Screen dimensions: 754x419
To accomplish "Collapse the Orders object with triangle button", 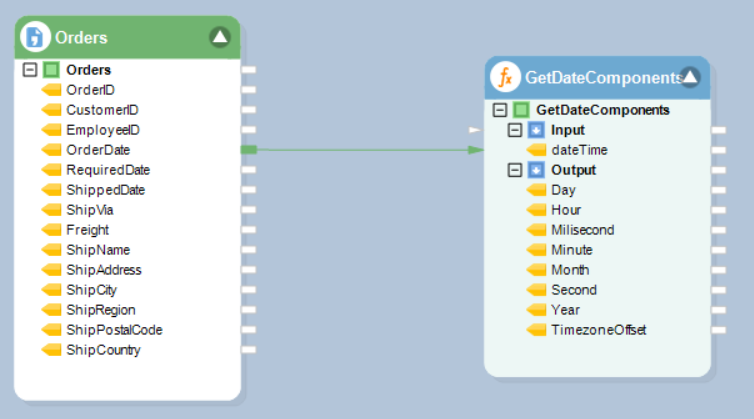I will click(220, 37).
